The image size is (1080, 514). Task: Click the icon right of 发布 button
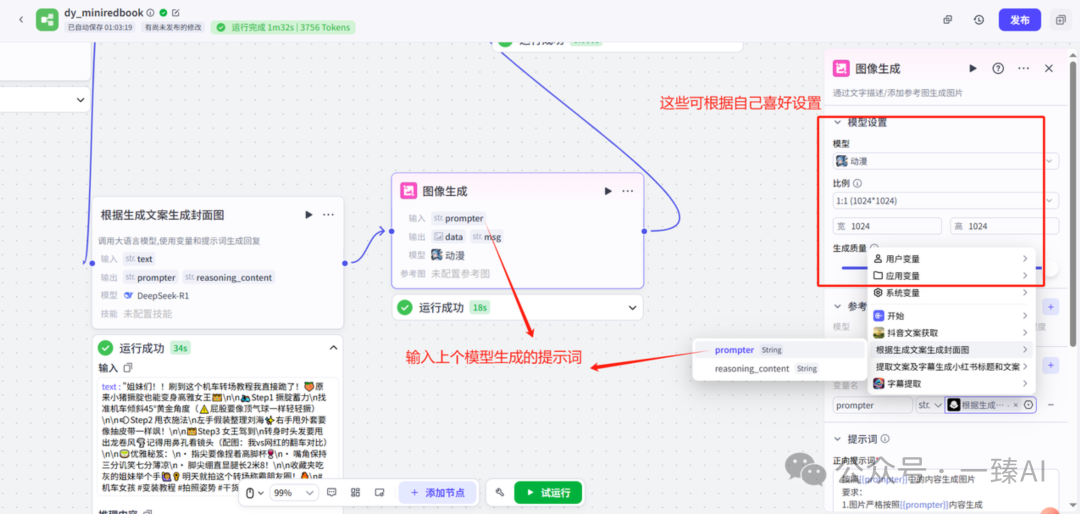[x=1059, y=20]
